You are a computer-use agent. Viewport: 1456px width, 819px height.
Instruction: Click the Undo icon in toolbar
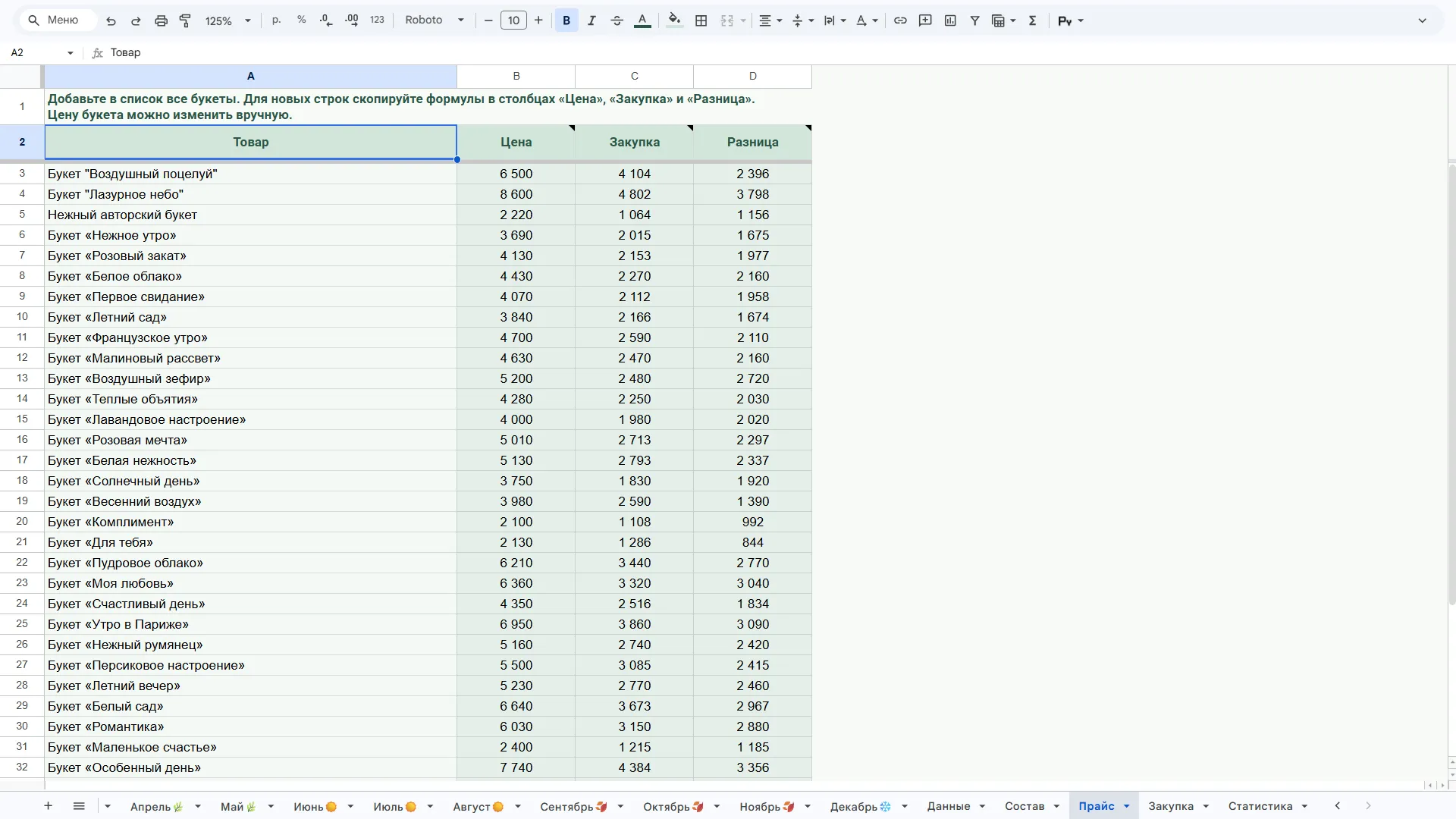tap(111, 20)
